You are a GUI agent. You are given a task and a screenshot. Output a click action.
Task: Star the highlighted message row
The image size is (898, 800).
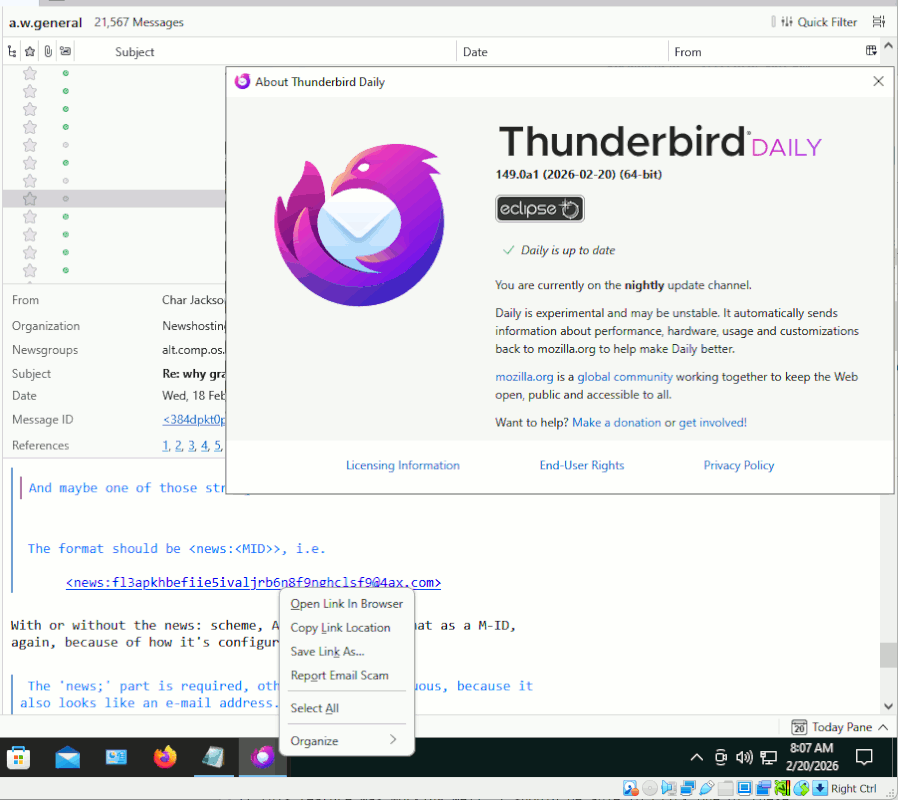[30, 199]
